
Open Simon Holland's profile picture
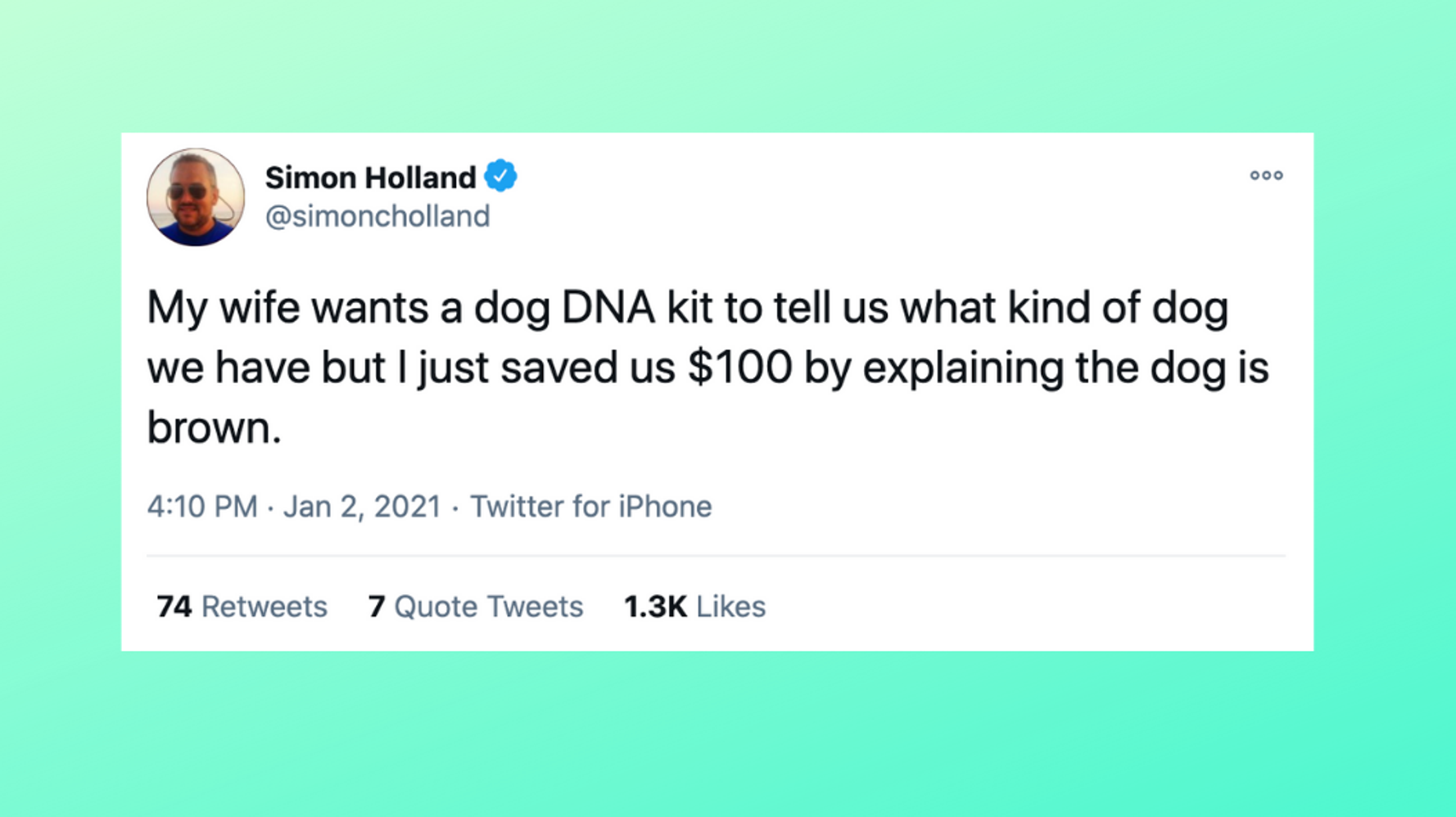[195, 197]
